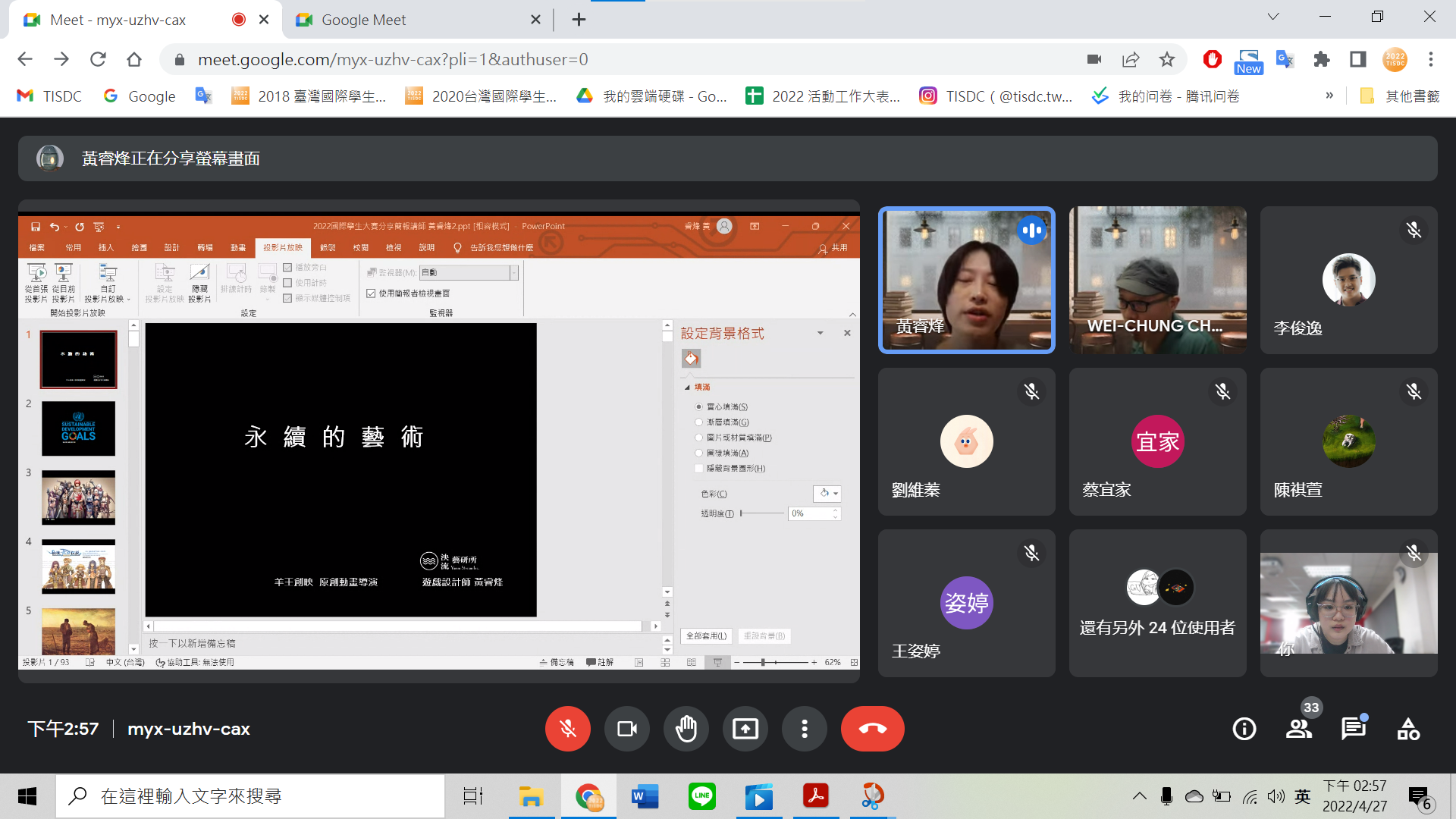This screenshot has width=1456, height=819.
Task: Bookmark this page with star icon
Action: (1166, 59)
